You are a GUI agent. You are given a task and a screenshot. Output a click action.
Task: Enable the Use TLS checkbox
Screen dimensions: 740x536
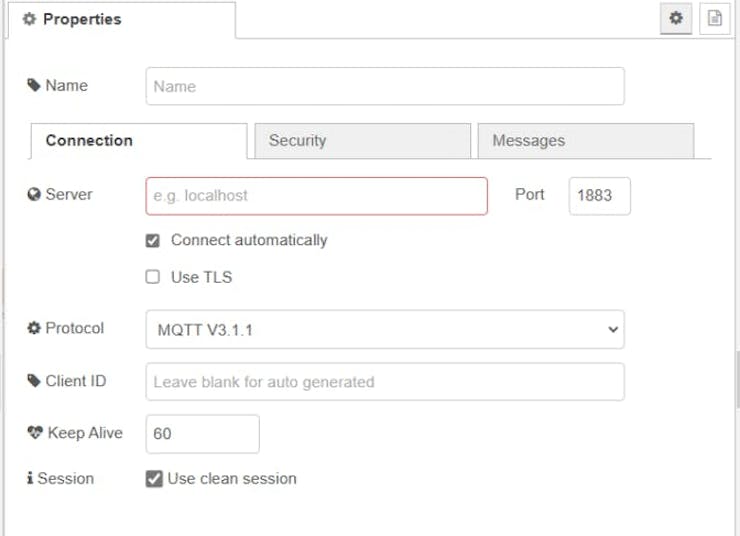pos(153,277)
